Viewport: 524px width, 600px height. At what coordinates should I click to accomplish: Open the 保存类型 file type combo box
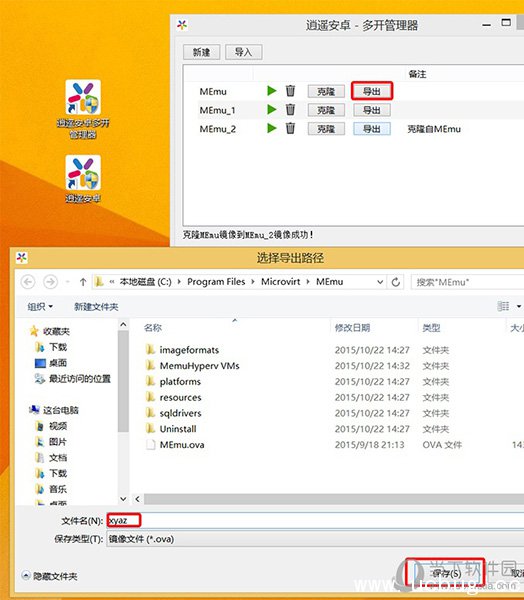315,539
